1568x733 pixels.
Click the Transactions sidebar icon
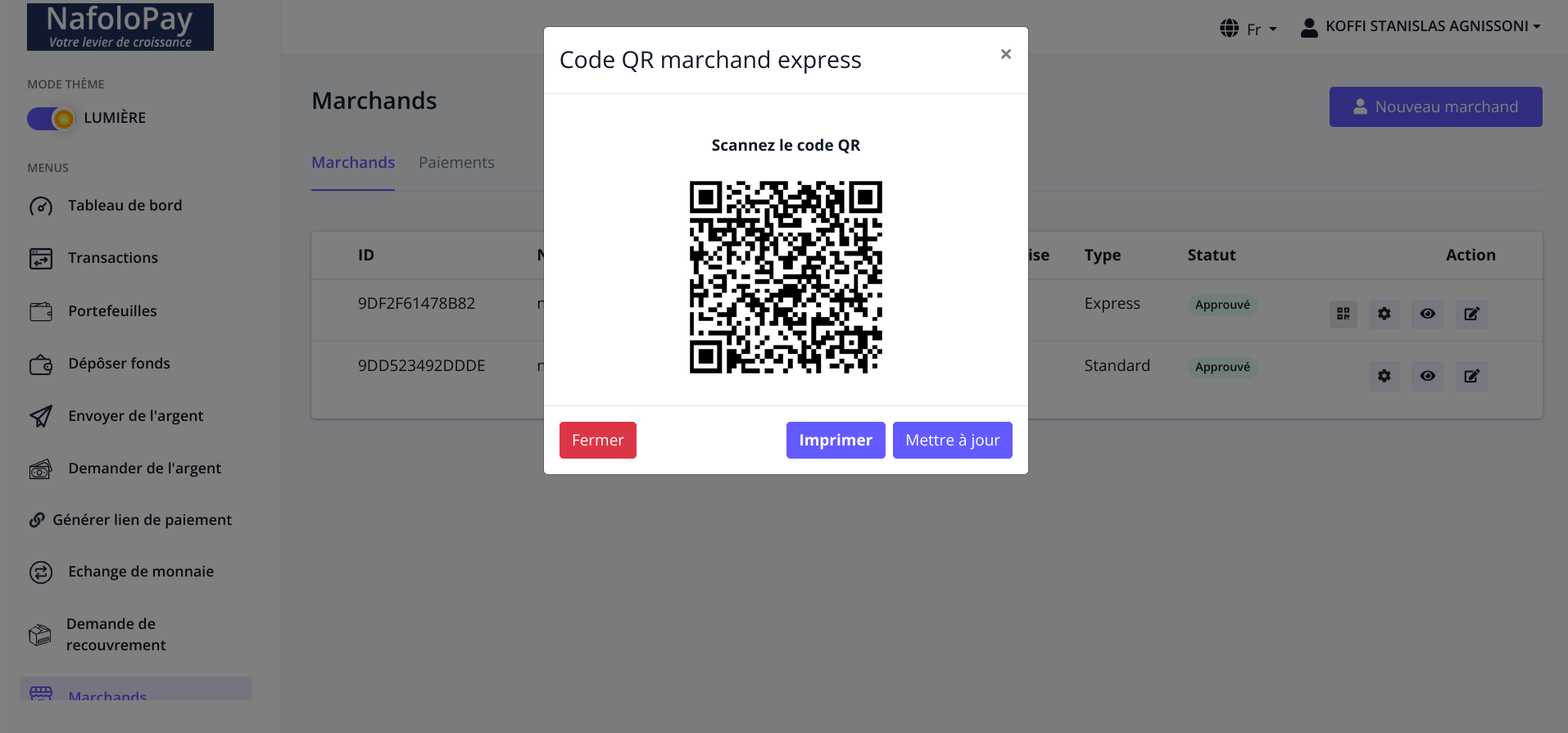coord(41,259)
